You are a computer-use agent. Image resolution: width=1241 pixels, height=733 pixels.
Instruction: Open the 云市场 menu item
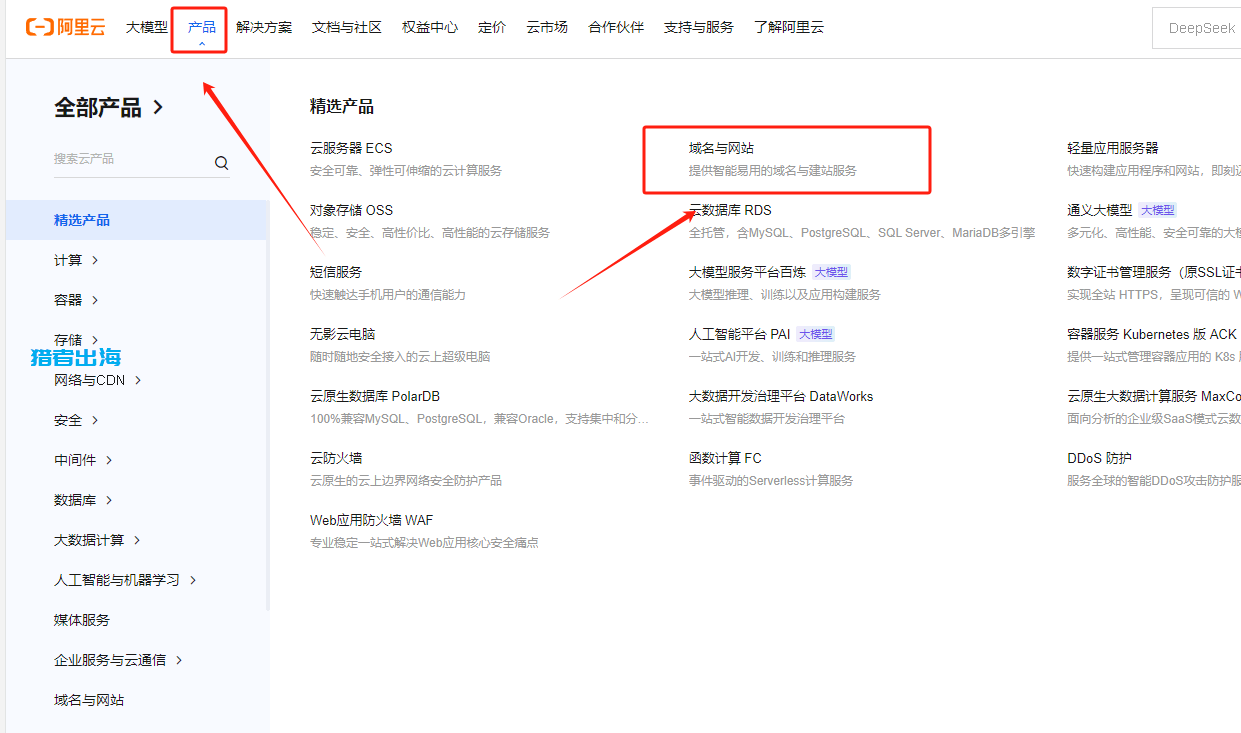click(547, 27)
